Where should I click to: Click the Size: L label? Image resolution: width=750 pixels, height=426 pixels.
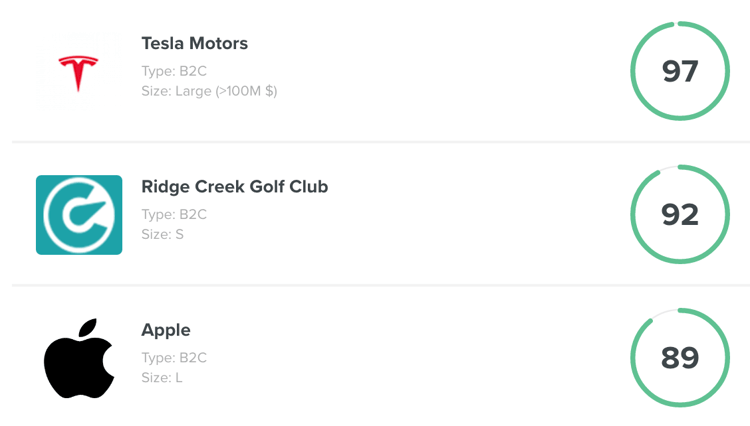coord(162,378)
